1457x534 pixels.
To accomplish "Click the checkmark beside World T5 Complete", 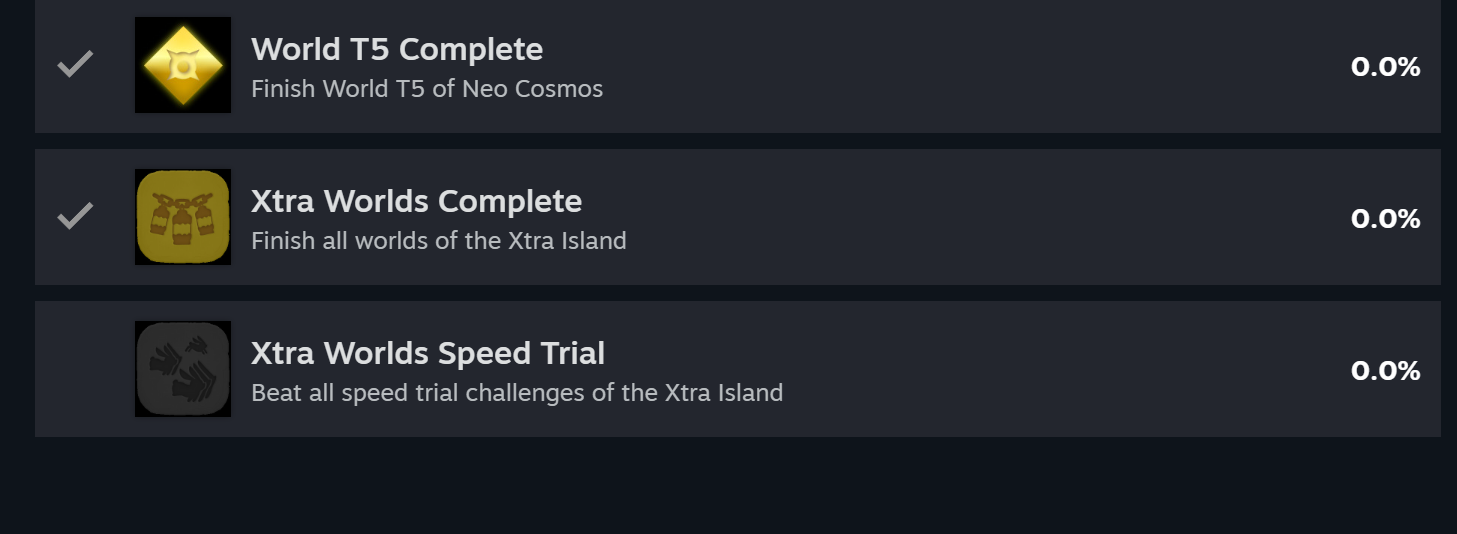I will (75, 65).
